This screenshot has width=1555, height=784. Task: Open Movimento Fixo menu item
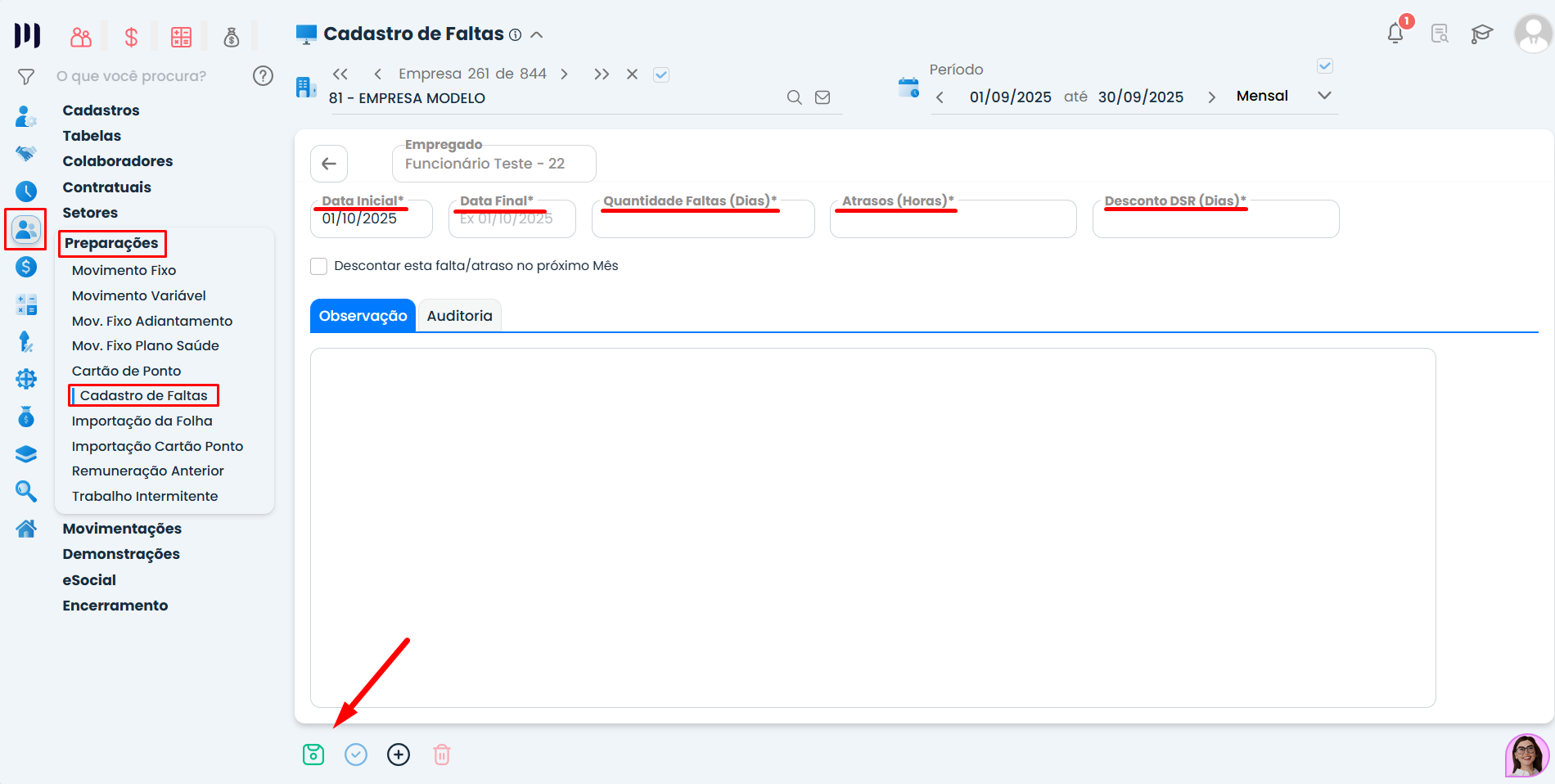(x=124, y=270)
